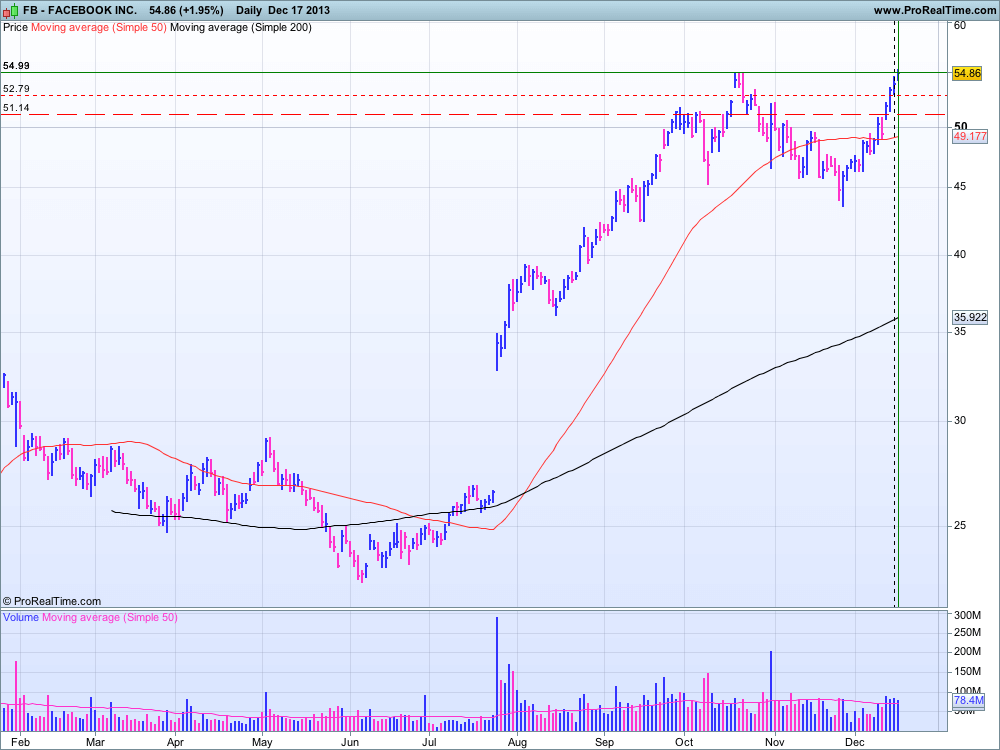Click the 45 price axis label
This screenshot has width=1000, height=750.
[x=960, y=186]
